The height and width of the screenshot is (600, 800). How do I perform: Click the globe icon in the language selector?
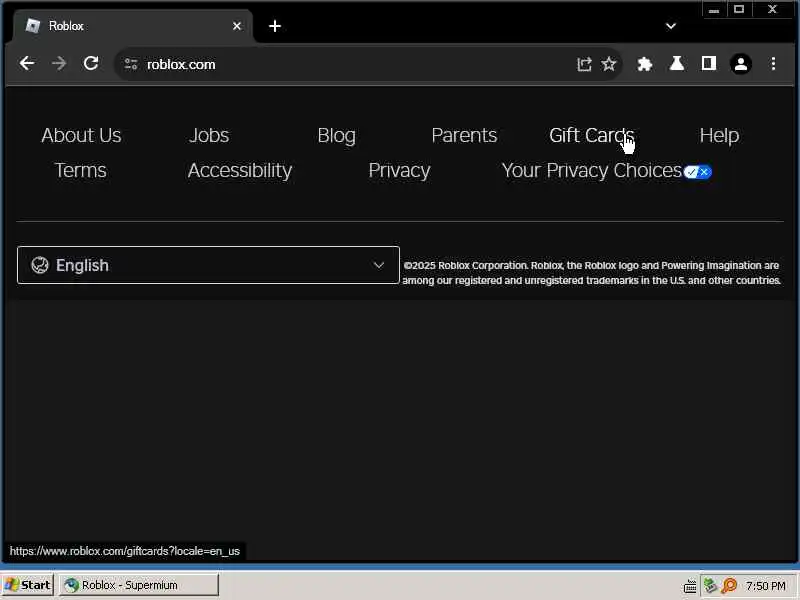coord(40,265)
